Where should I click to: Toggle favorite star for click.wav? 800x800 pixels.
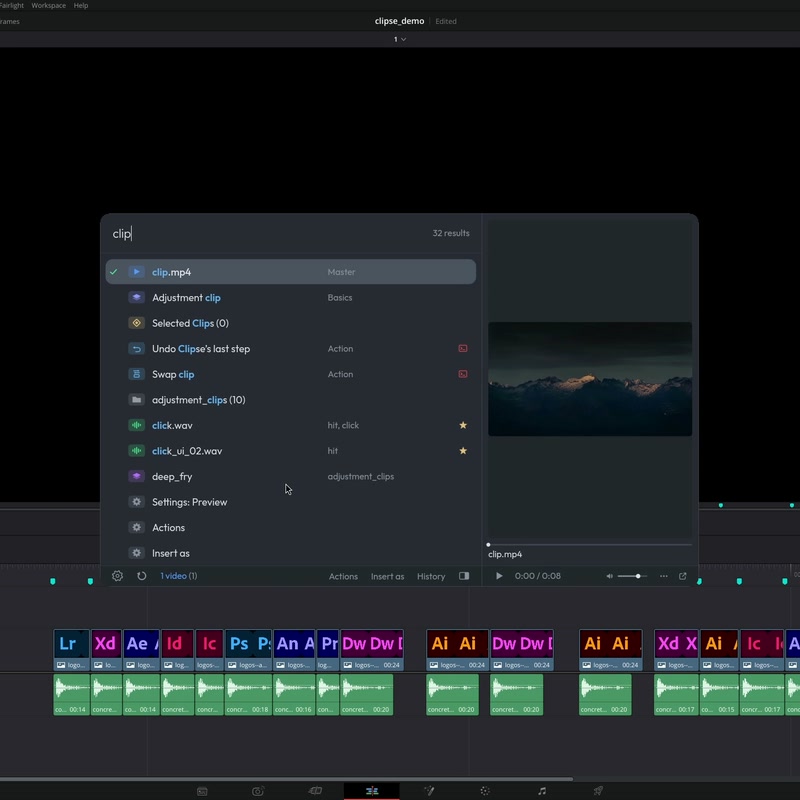pos(463,425)
